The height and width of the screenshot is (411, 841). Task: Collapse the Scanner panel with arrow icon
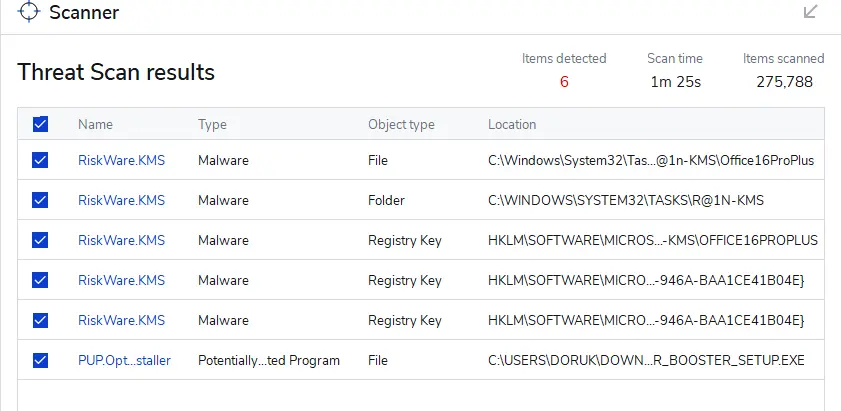(810, 12)
